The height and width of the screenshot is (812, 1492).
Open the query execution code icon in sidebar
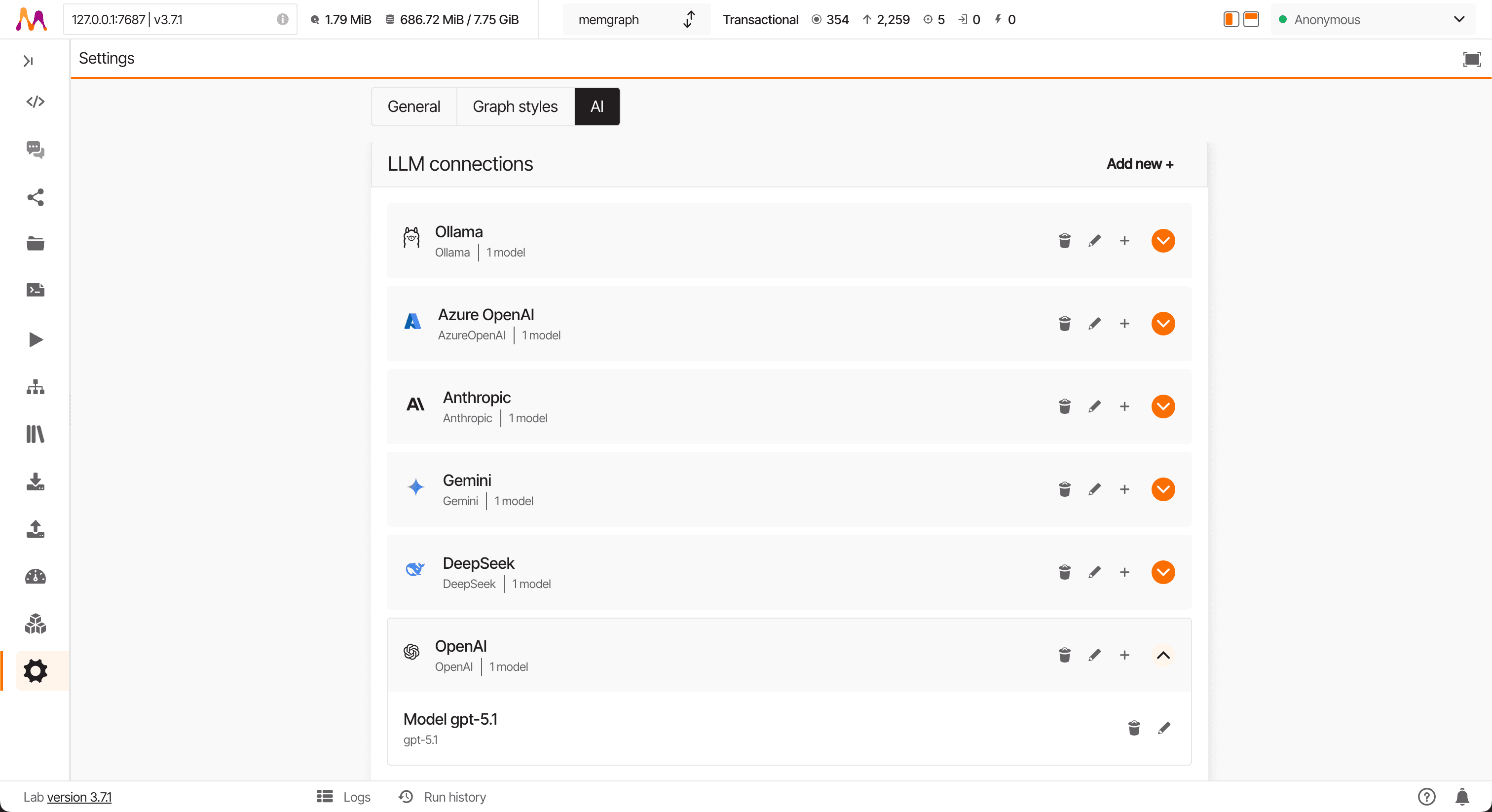point(36,102)
